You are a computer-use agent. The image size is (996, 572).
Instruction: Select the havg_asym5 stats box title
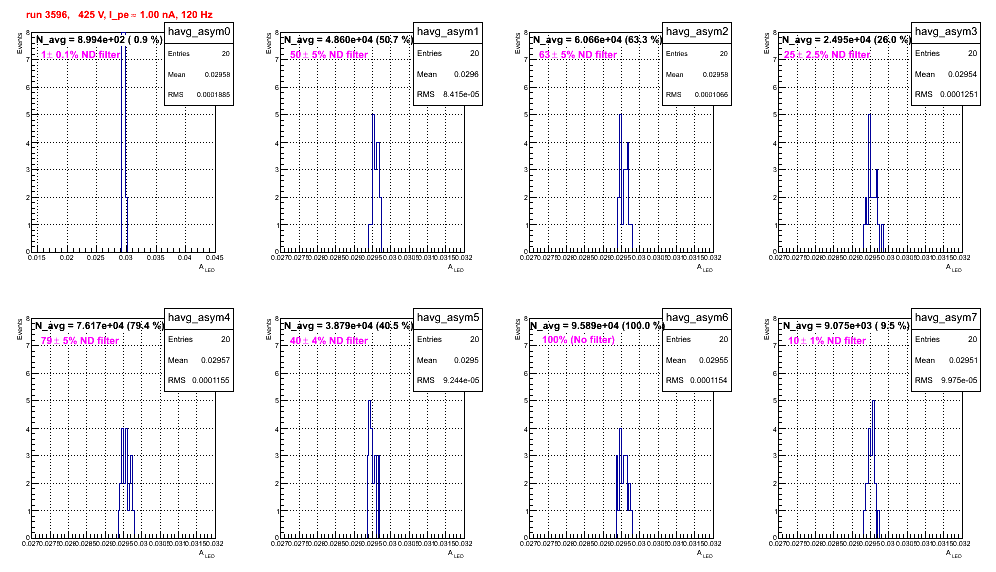point(448,317)
